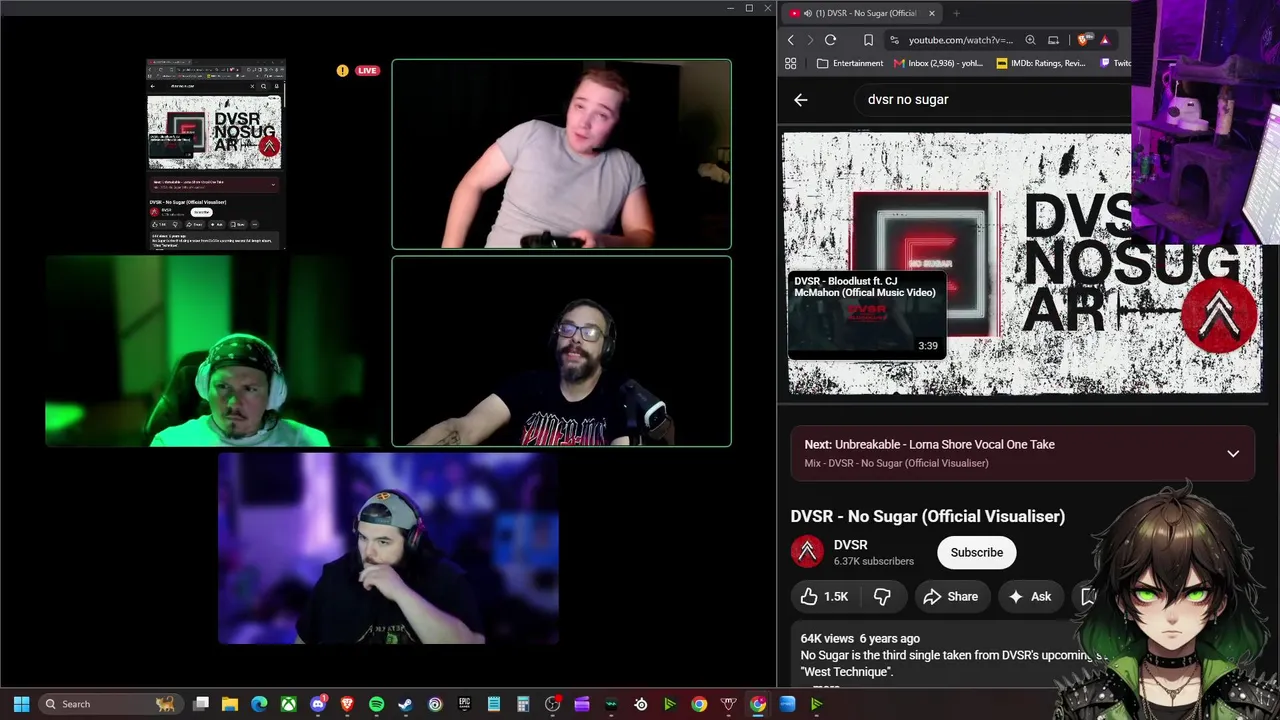
Task: Reload the YouTube page
Action: 830,40
